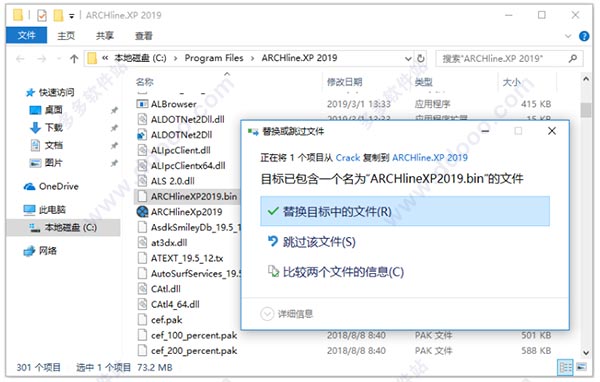Expand the ribbon chevron
This screenshot has width=600, height=382.
[568, 36]
